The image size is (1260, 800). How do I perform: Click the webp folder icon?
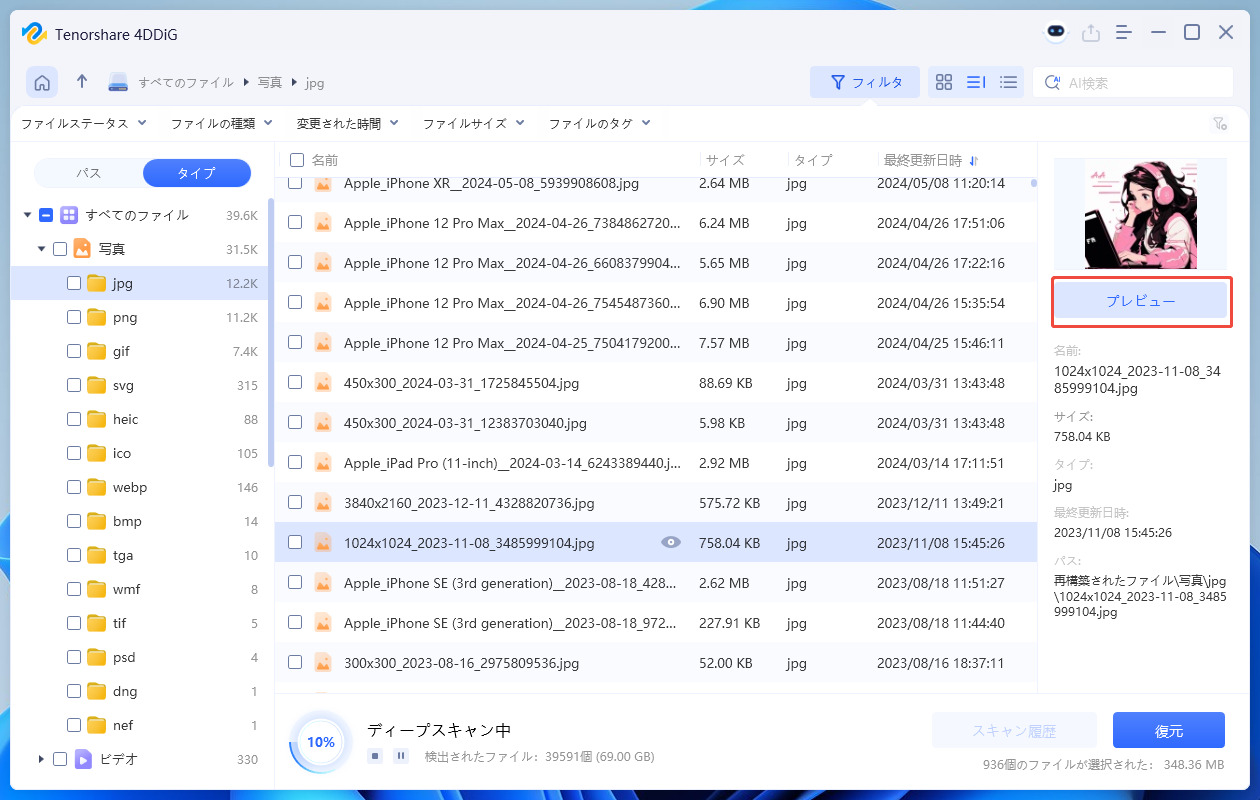(97, 487)
